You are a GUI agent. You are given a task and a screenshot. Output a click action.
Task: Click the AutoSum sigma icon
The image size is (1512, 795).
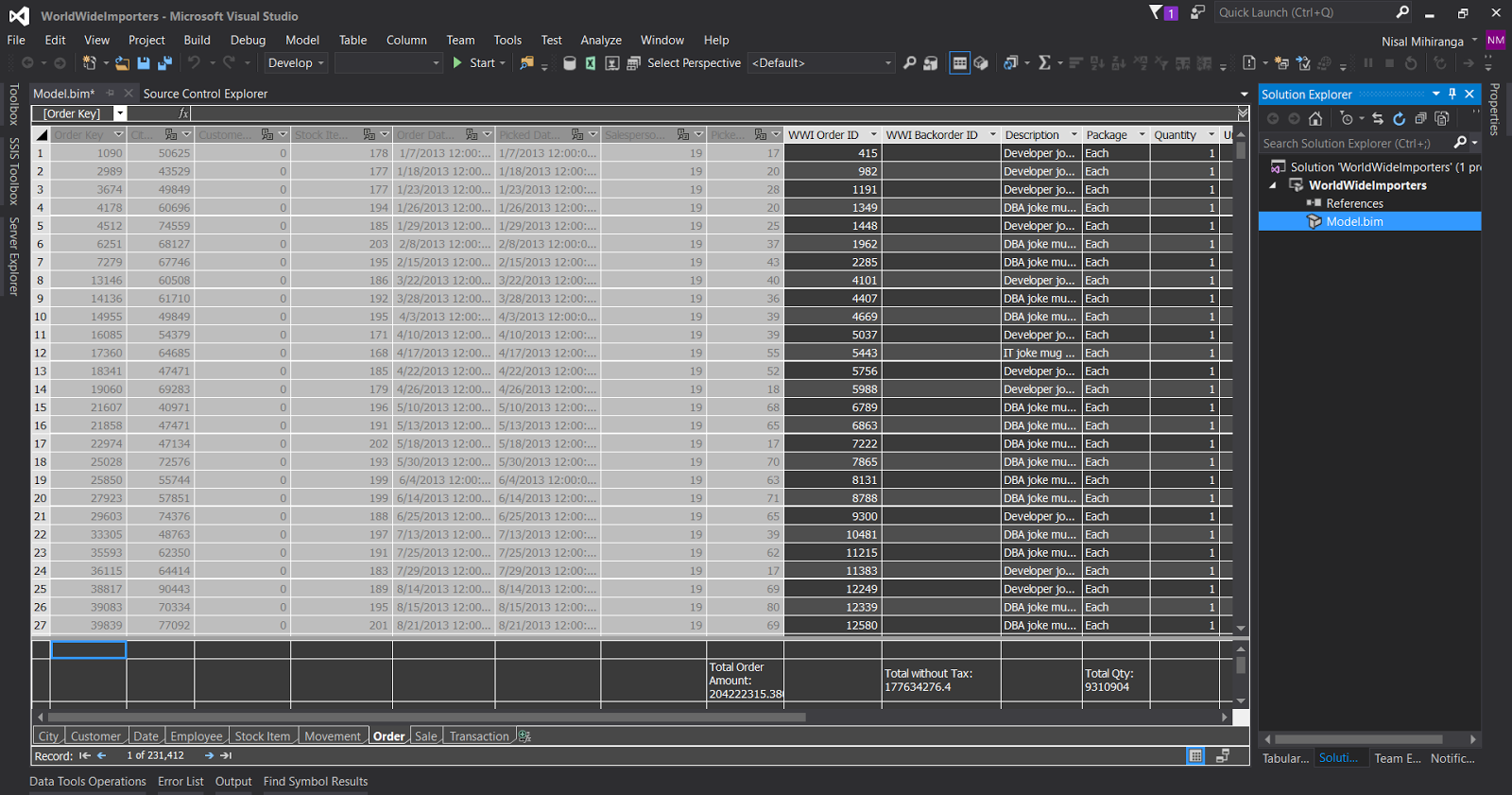[x=1044, y=62]
